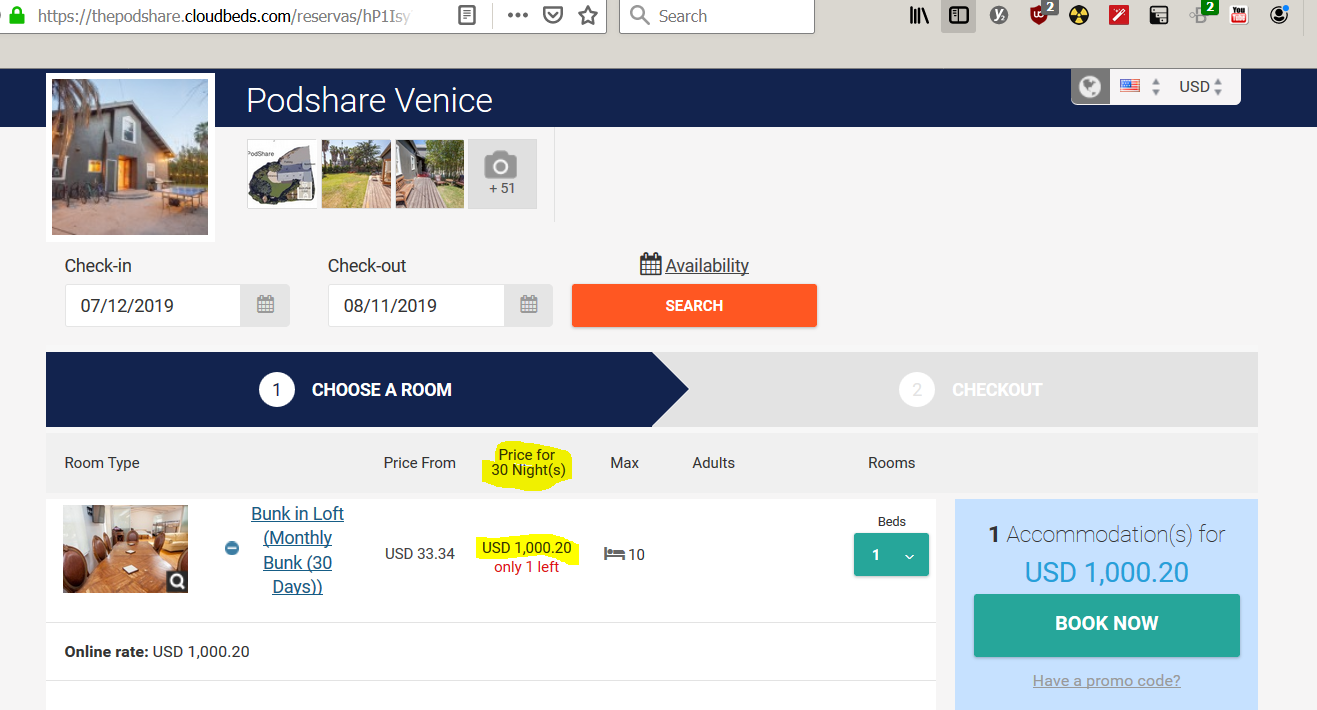Click the dark square window extension icon
The image size is (1317, 710).
click(x=1159, y=15)
